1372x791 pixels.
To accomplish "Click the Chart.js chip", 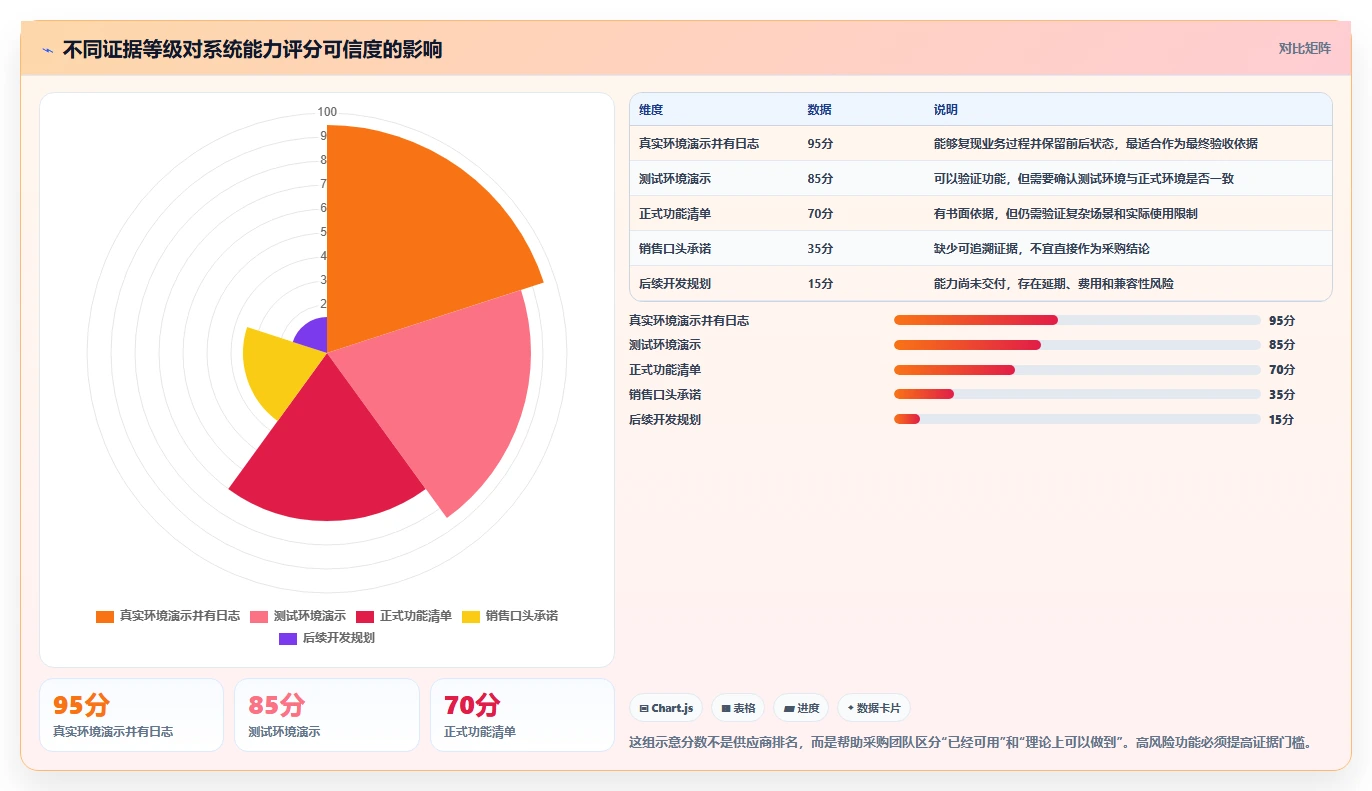I will coord(666,708).
